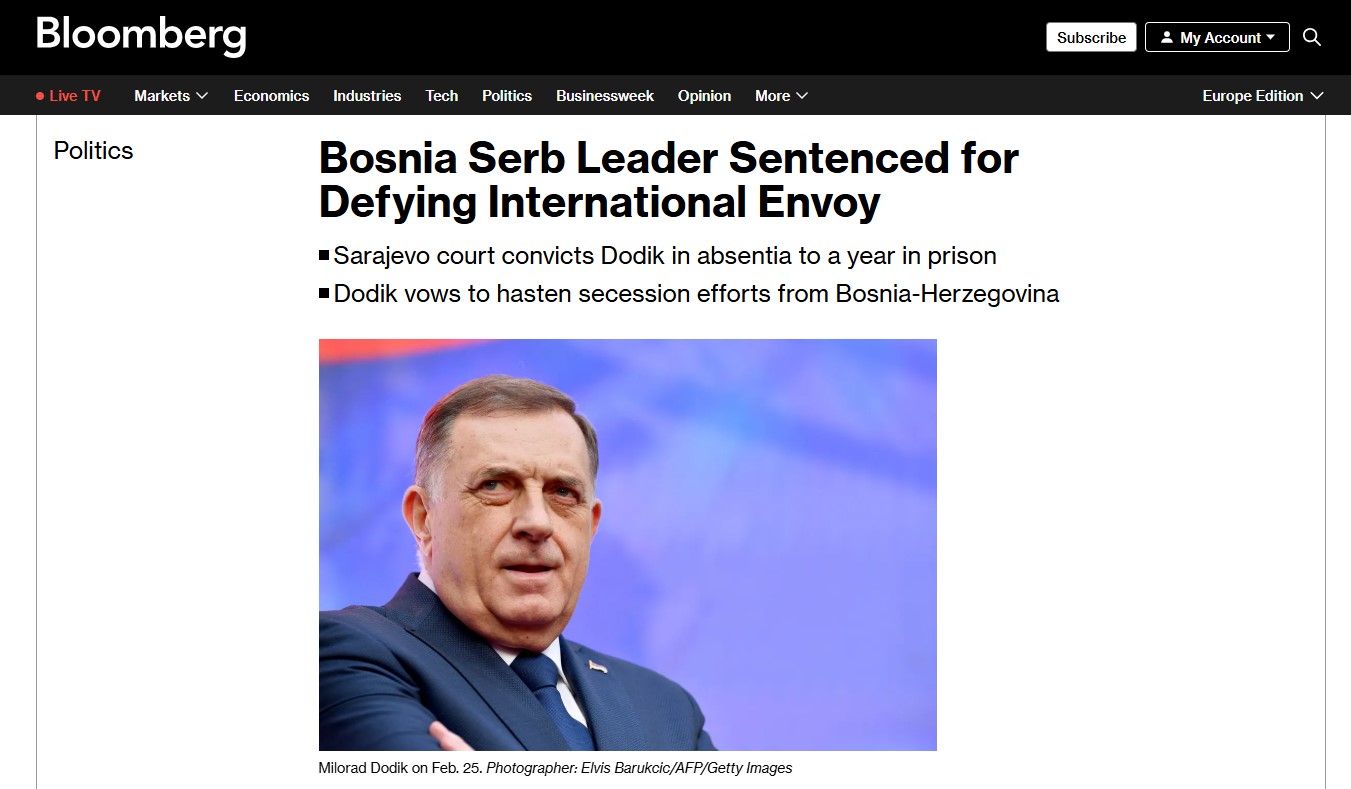Select Politics in the navigation bar
This screenshot has height=789, width=1351.
[x=507, y=96]
